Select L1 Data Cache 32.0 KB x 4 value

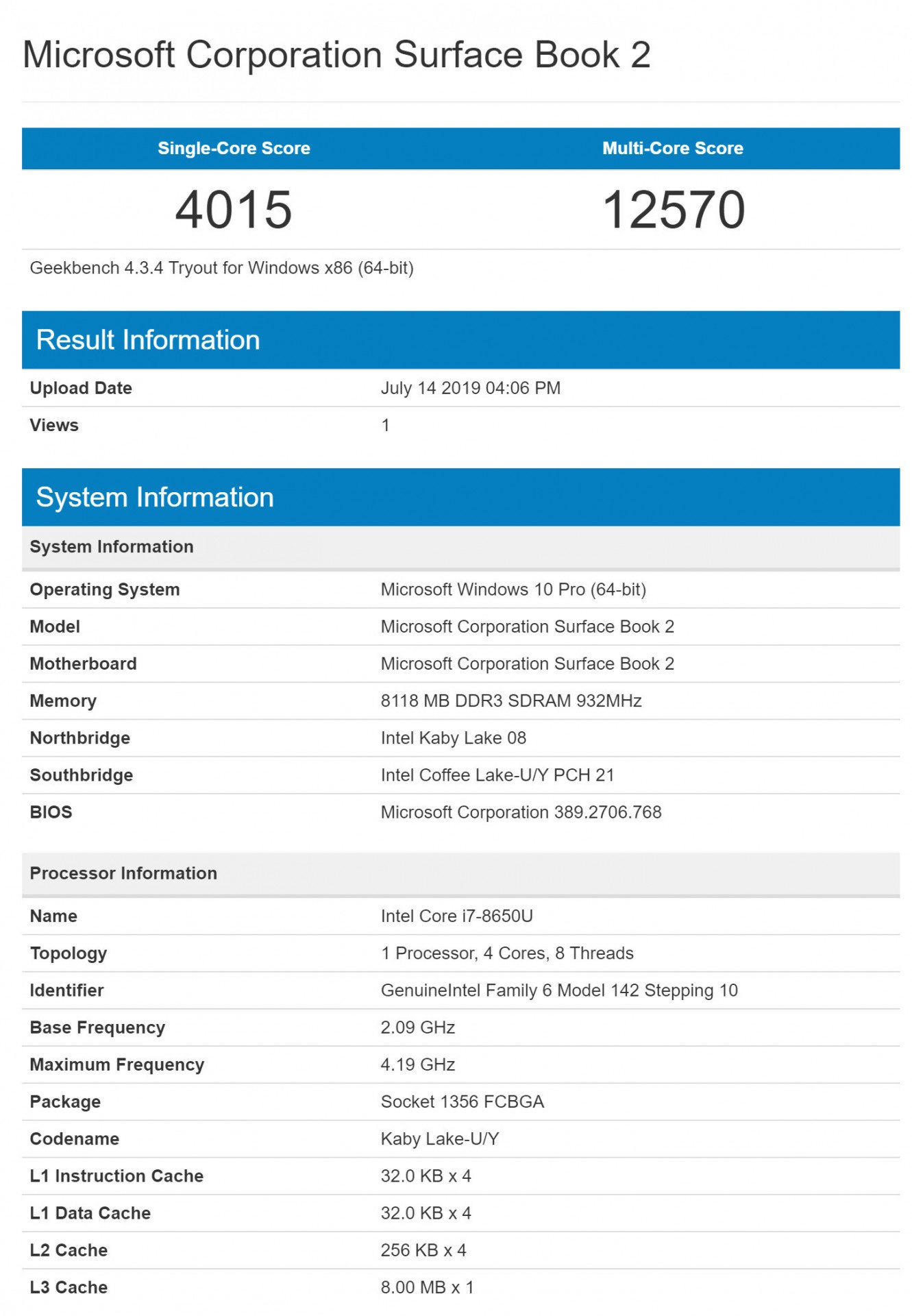click(x=426, y=1213)
